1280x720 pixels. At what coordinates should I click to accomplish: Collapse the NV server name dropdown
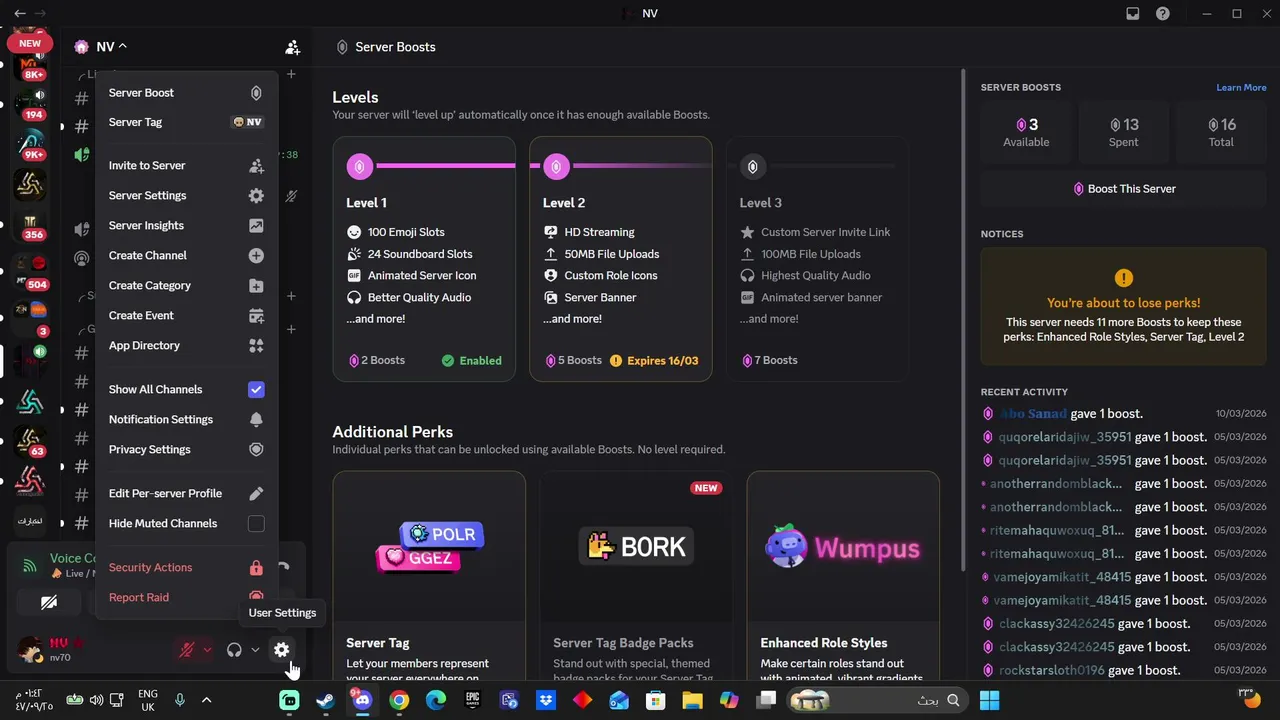pos(101,47)
